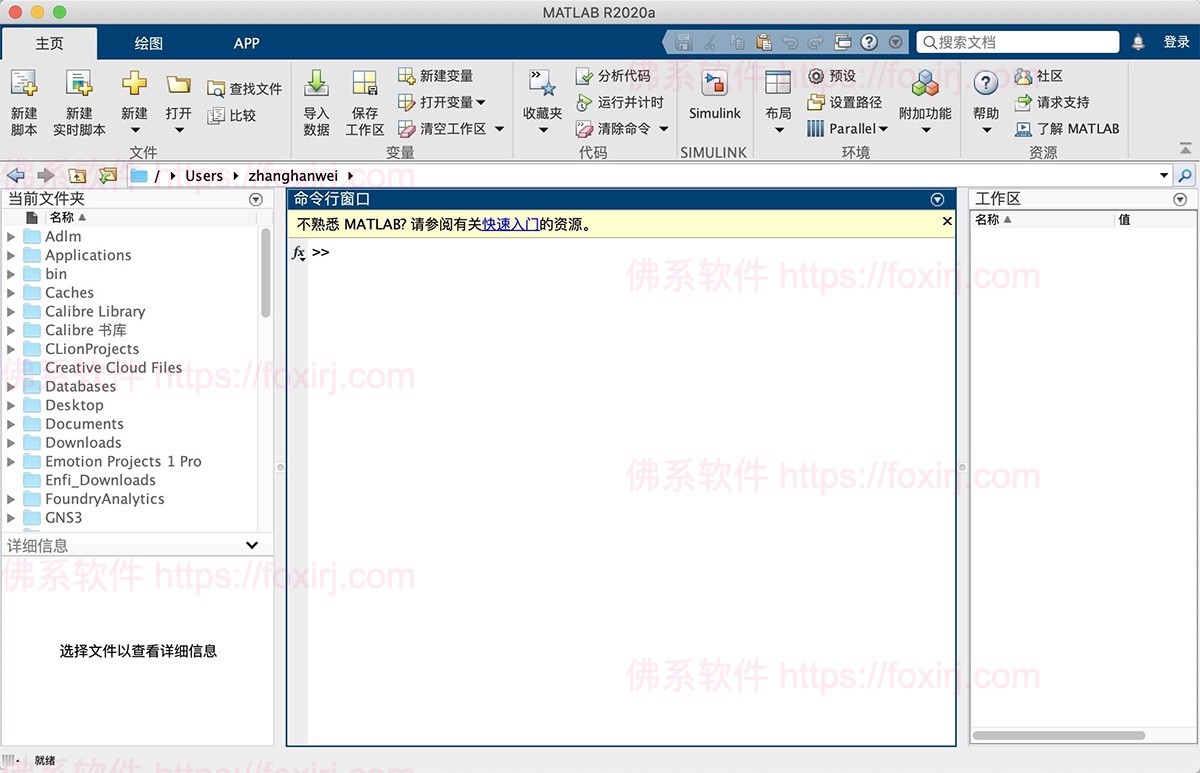Open 设置路径 (Set Path) tool
This screenshot has height=773, width=1200.
point(816,102)
